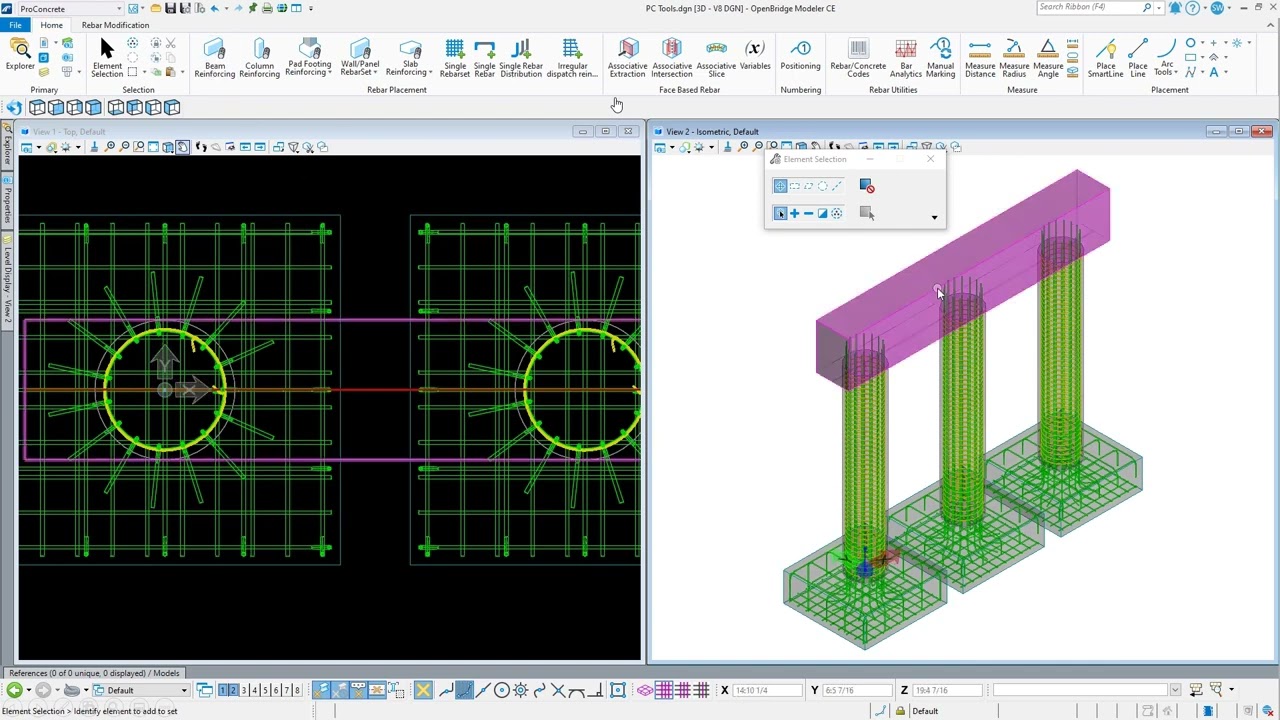The width and height of the screenshot is (1280, 720).
Task: Toggle AccuSnap multi-snap yellow X button
Action: 423,690
